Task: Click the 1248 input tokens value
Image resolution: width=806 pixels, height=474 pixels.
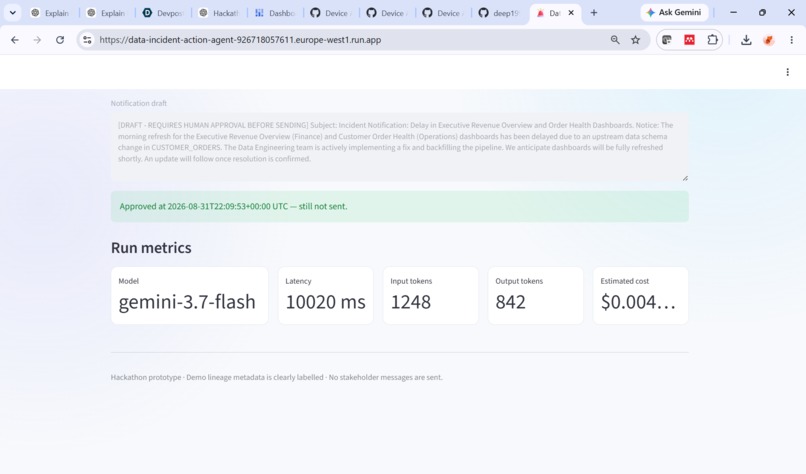Action: pyautogui.click(x=411, y=302)
